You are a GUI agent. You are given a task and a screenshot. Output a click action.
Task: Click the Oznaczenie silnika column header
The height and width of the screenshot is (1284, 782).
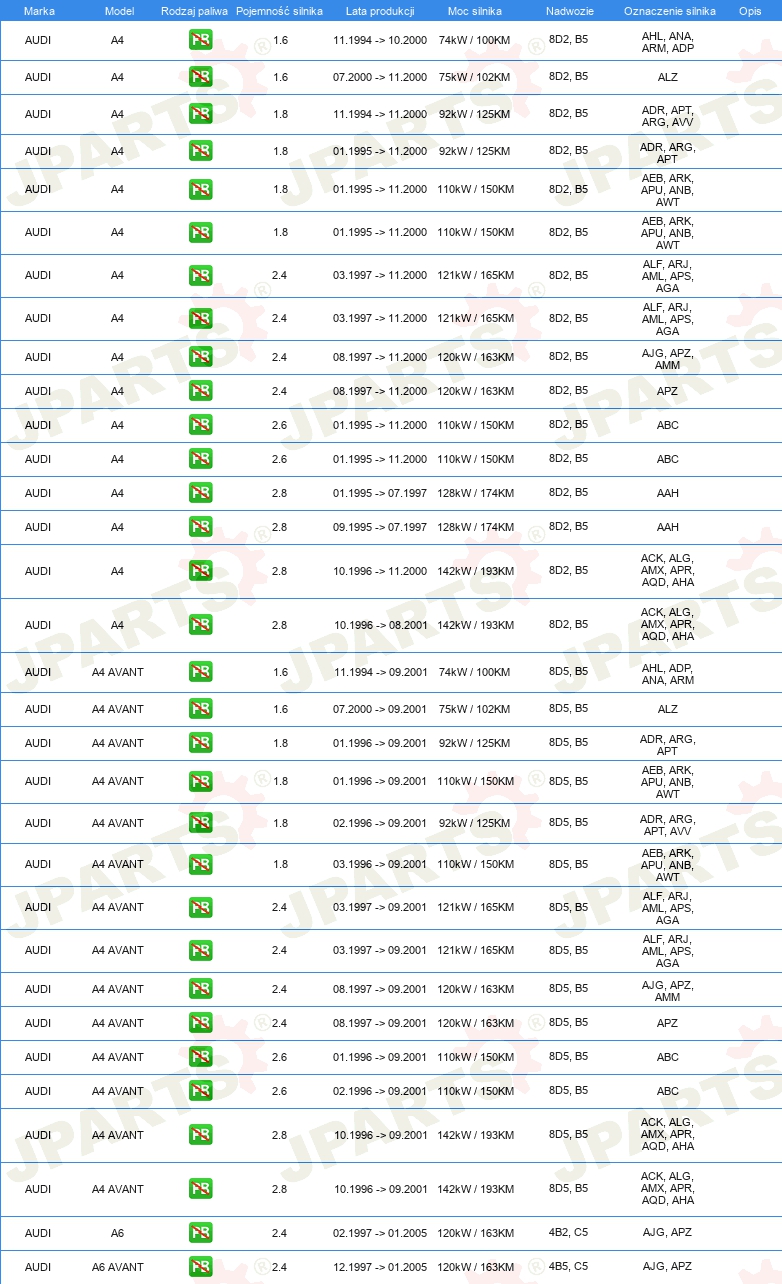point(669,10)
